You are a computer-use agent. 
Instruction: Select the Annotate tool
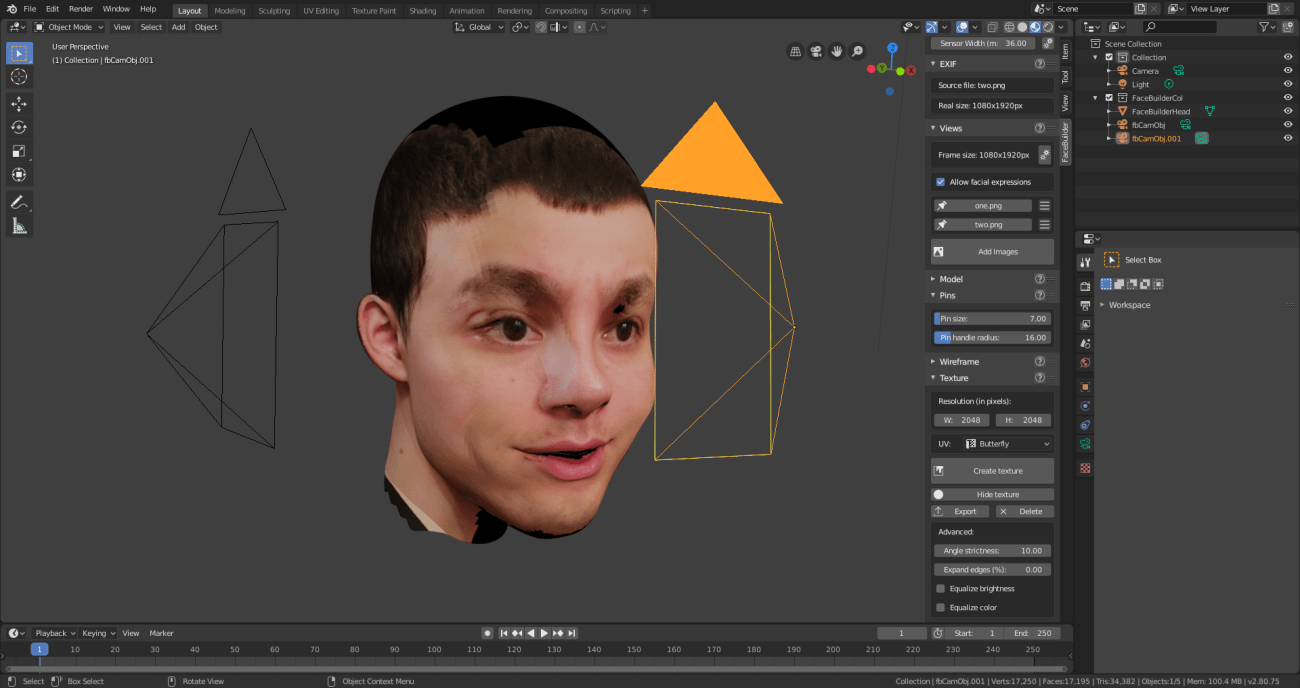[19, 202]
